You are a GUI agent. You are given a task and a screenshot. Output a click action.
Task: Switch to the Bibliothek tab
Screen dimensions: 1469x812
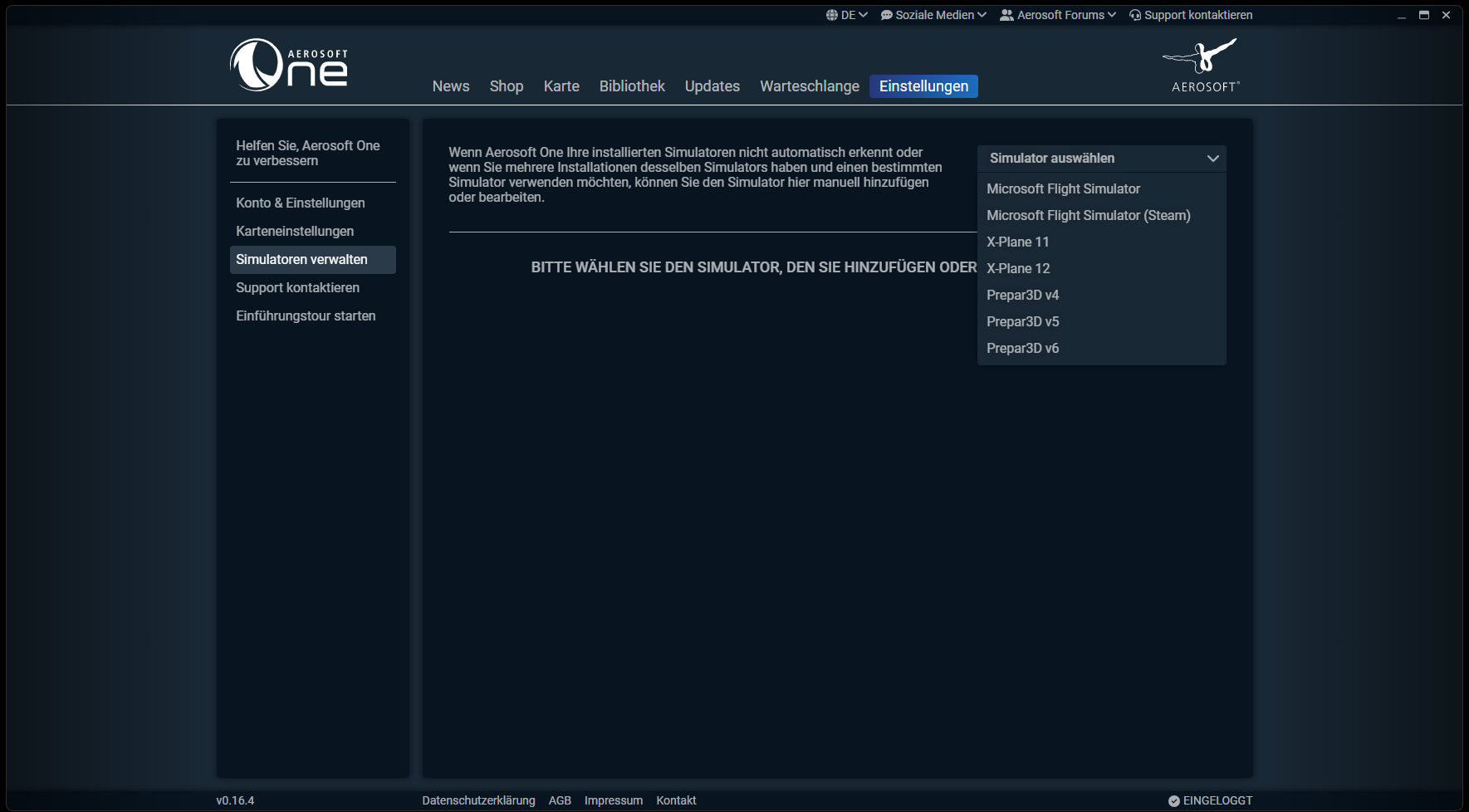632,86
